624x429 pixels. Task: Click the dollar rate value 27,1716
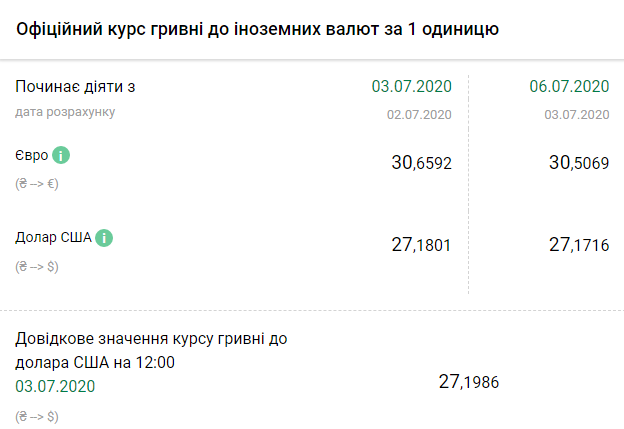578,244
